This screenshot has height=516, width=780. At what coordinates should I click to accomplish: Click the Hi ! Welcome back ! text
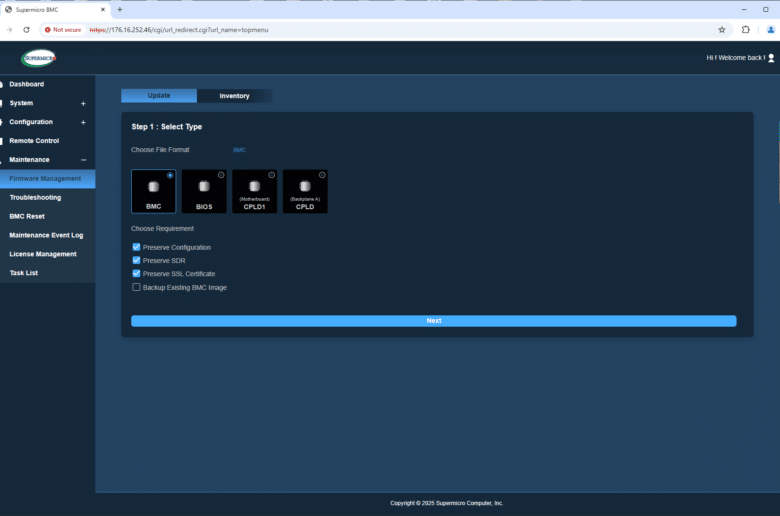736,58
